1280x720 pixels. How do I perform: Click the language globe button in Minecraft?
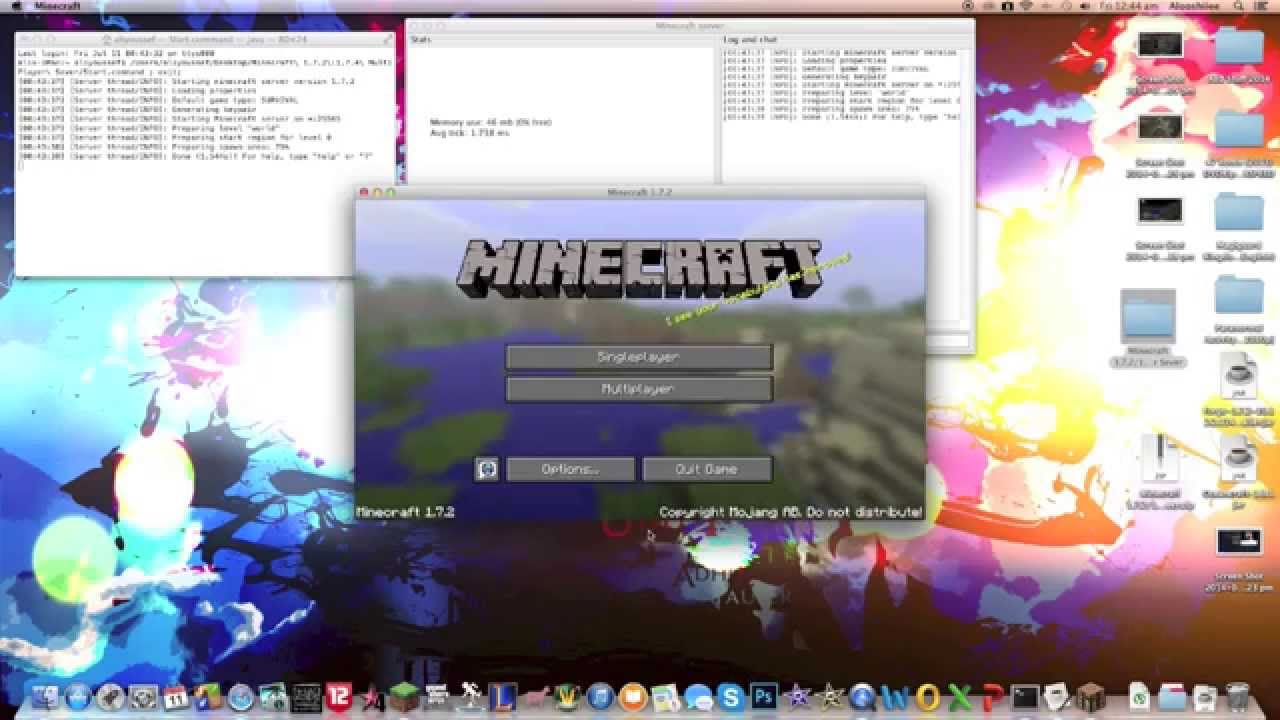pos(487,468)
